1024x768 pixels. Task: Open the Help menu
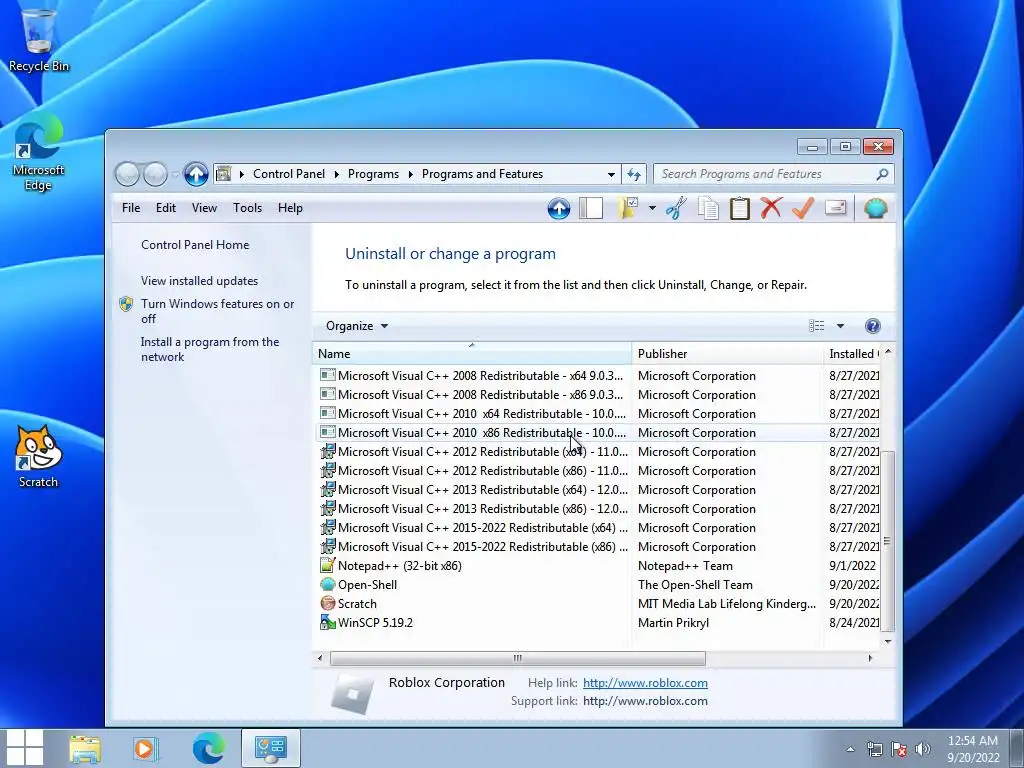tap(290, 208)
